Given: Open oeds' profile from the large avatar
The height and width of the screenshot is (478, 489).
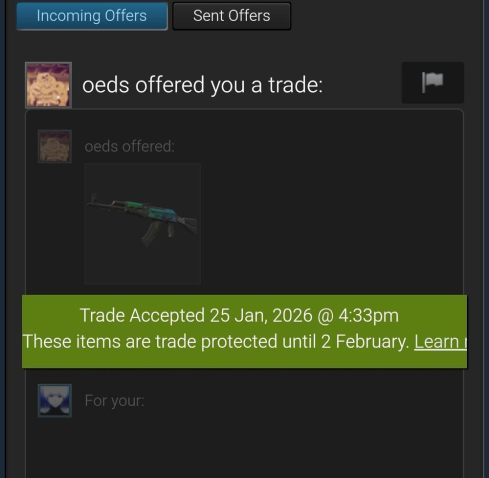Looking at the screenshot, I should click(x=49, y=85).
